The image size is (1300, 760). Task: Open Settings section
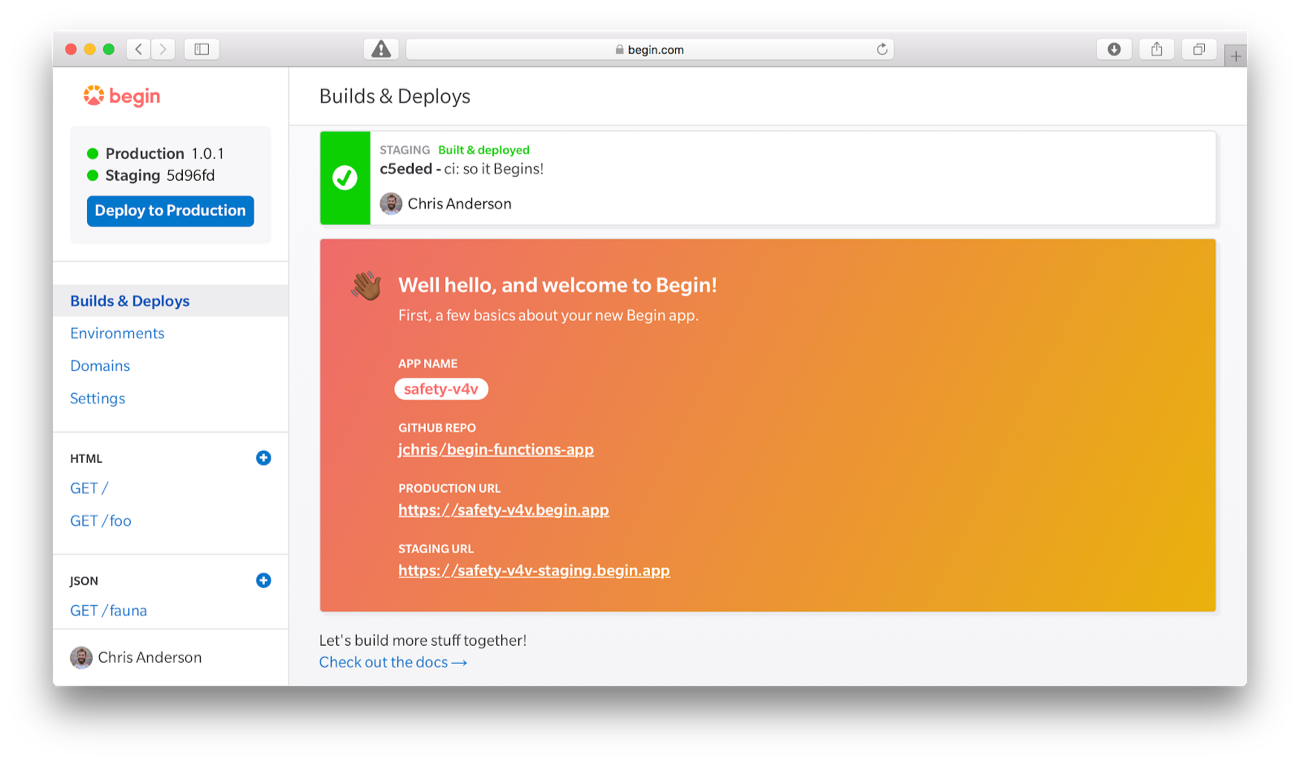98,398
